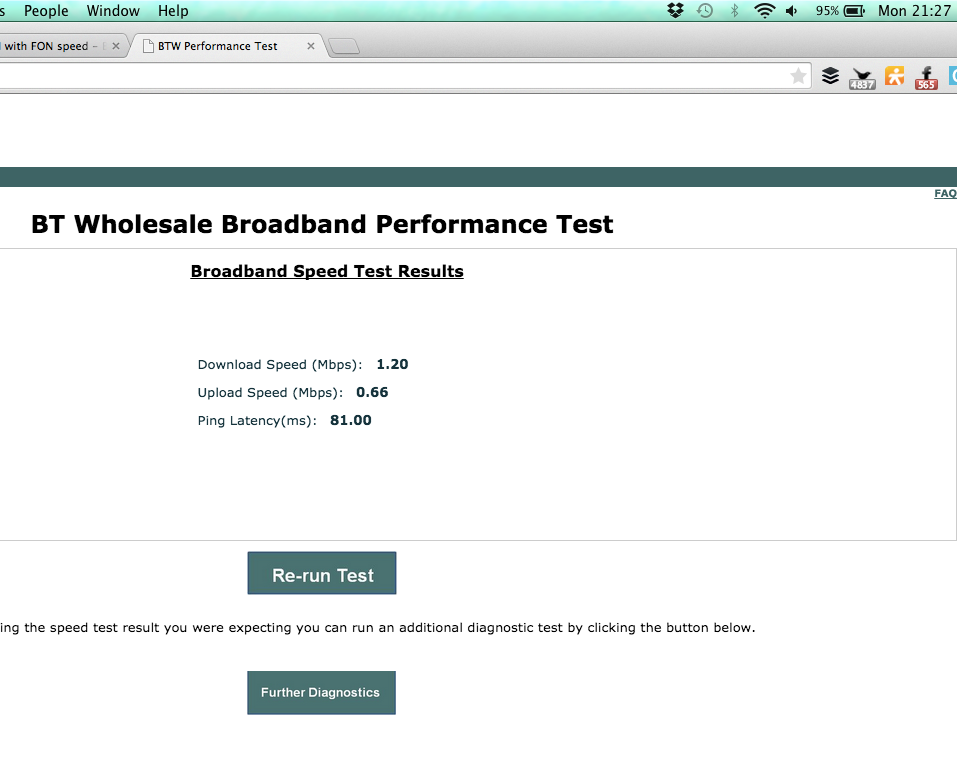Screen dimensions: 957x759
Task: Open the extension with 4837 badge
Action: (862, 78)
